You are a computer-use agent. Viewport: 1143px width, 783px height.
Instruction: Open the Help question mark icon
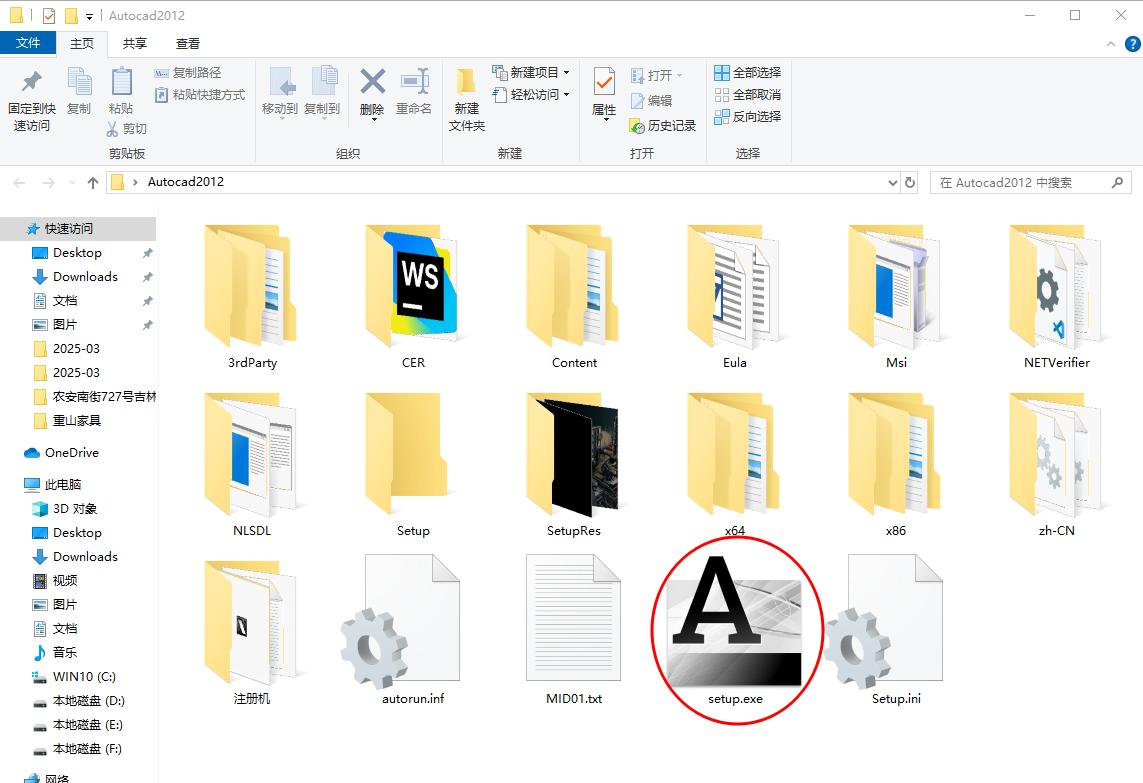[x=1132, y=44]
